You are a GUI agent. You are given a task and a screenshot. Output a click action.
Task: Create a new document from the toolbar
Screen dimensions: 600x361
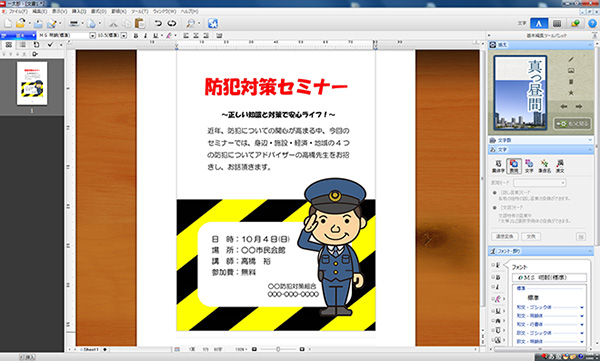(x=8, y=23)
